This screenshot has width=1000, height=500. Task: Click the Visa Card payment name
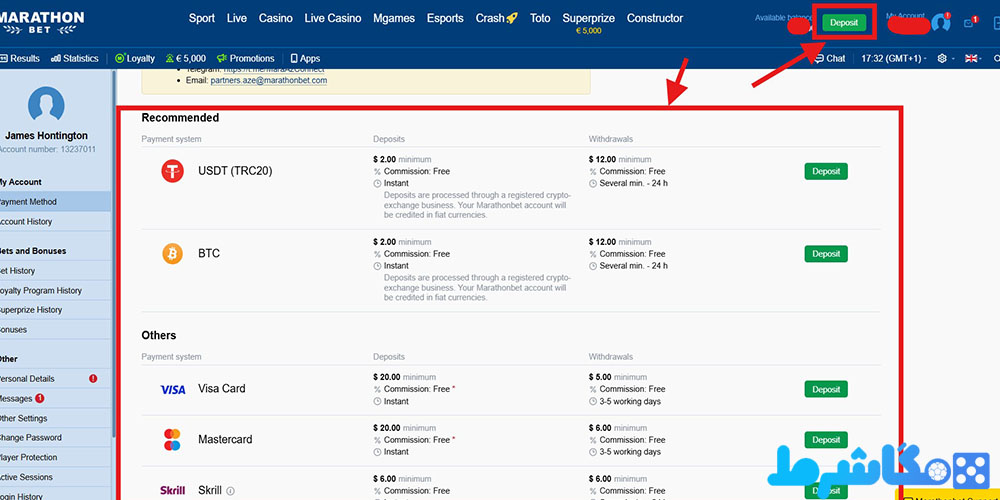tap(221, 388)
